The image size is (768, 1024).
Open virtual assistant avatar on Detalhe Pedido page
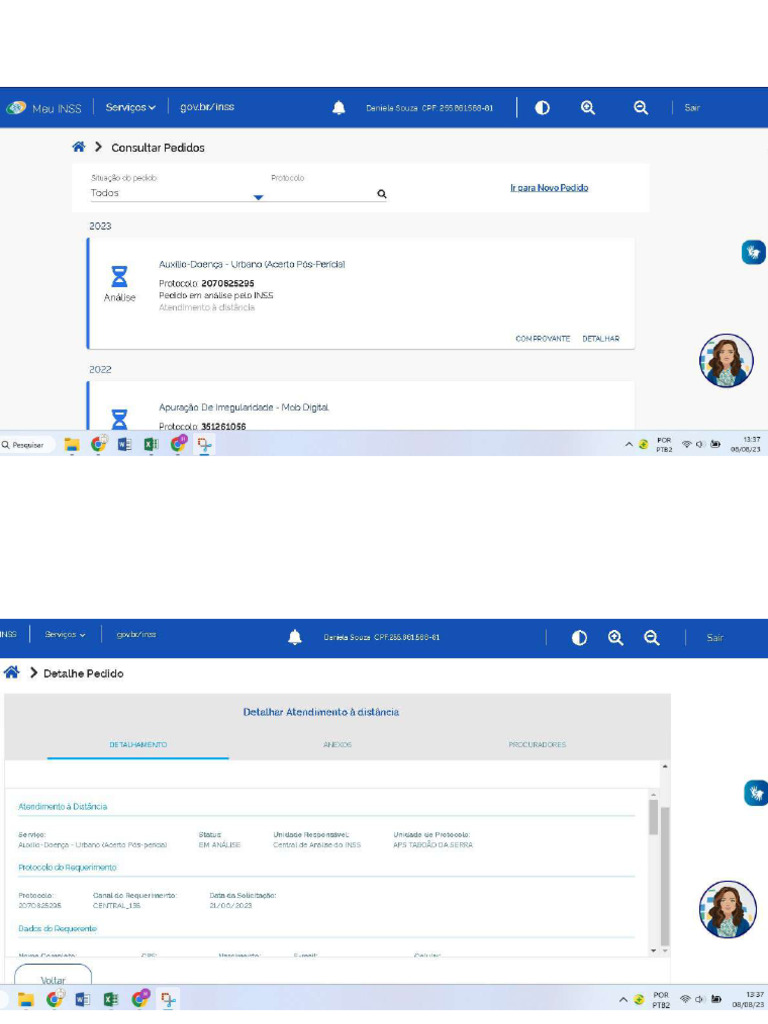click(x=728, y=909)
